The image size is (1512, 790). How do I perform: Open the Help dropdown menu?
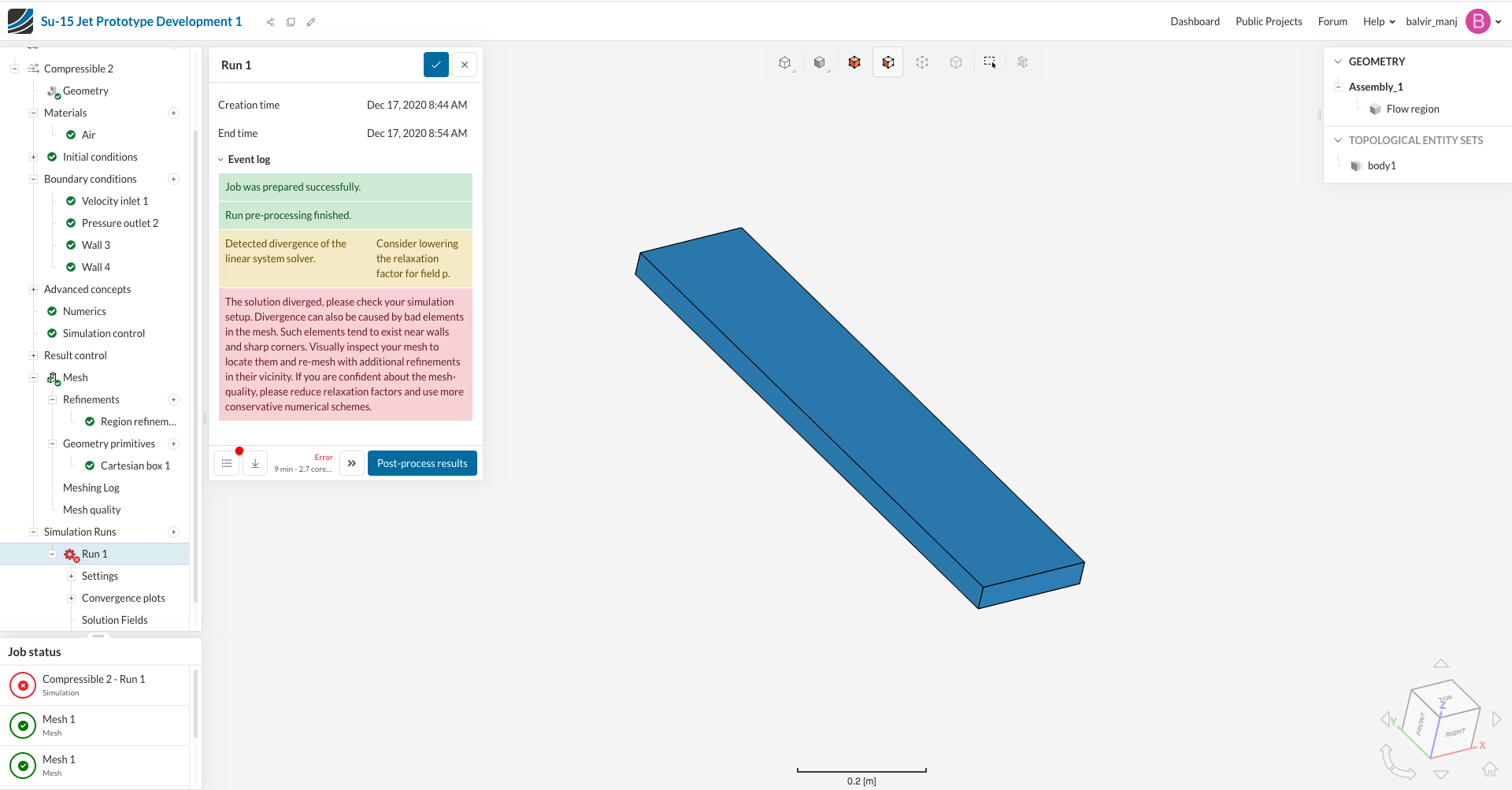pyautogui.click(x=1379, y=21)
